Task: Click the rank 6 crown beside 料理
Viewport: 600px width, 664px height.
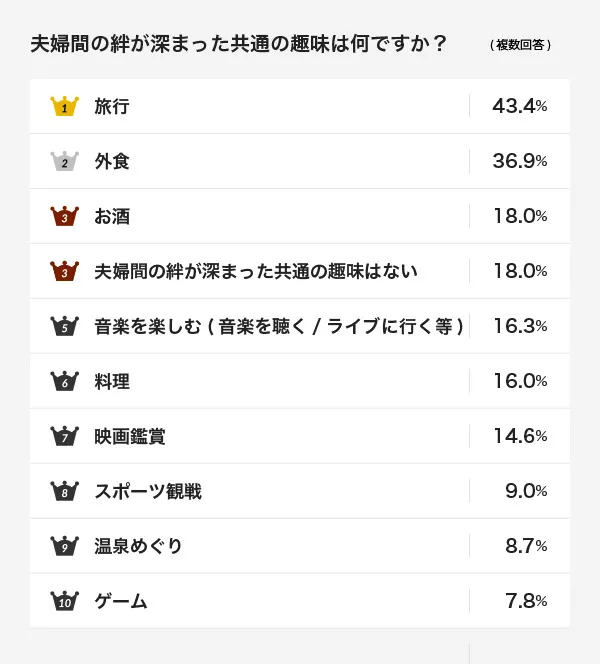Action: pyautogui.click(x=64, y=381)
